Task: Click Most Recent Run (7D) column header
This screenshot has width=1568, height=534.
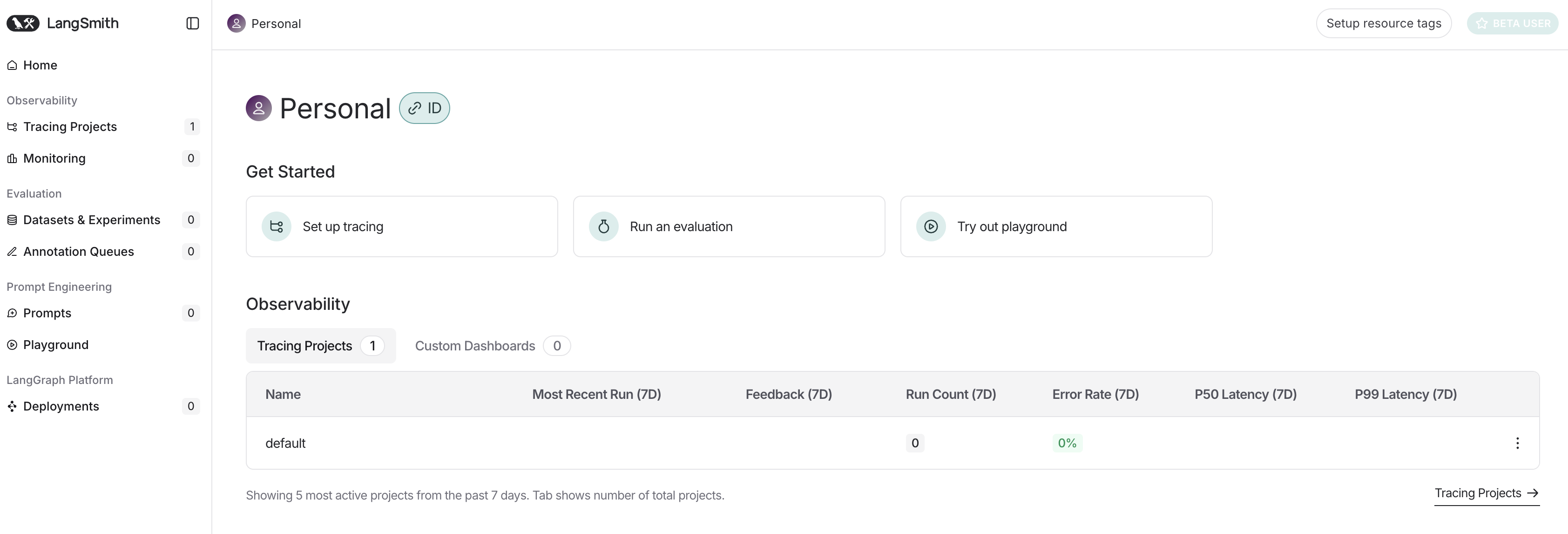Action: coord(596,395)
